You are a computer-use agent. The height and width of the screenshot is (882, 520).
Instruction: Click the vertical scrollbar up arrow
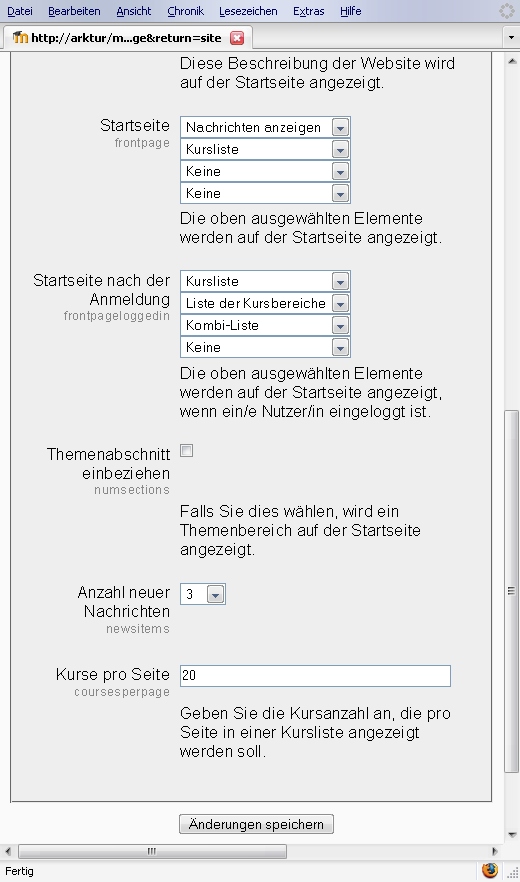[512, 61]
